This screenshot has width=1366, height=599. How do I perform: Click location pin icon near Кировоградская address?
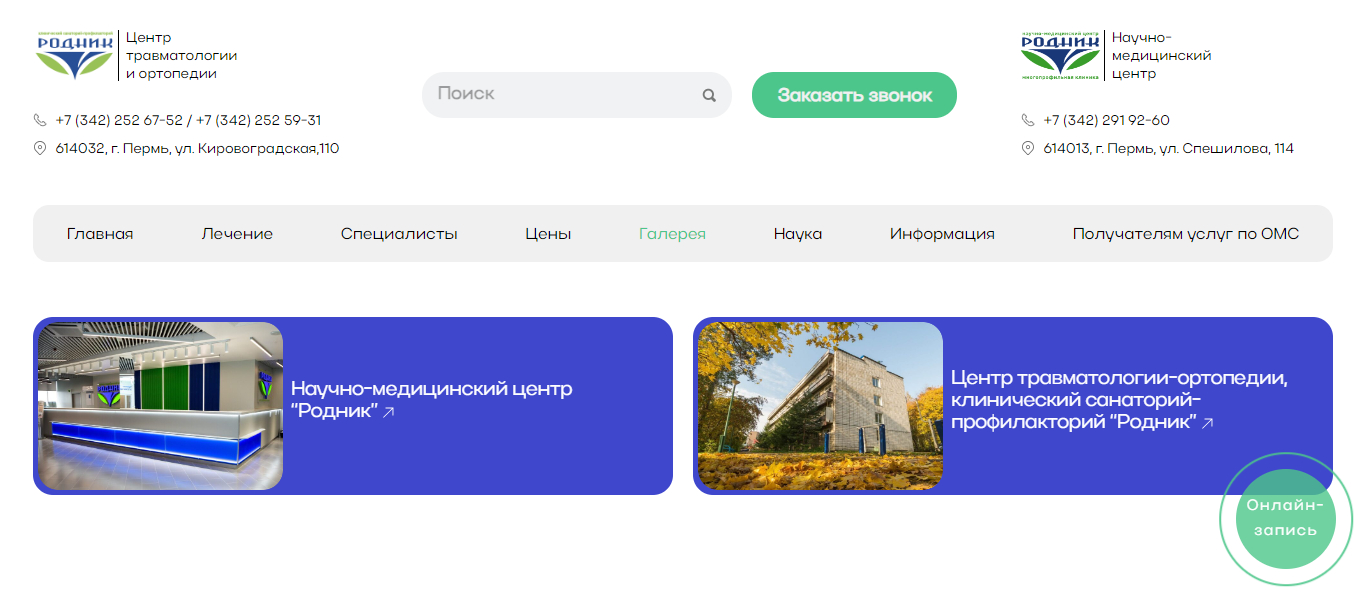pyautogui.click(x=40, y=148)
